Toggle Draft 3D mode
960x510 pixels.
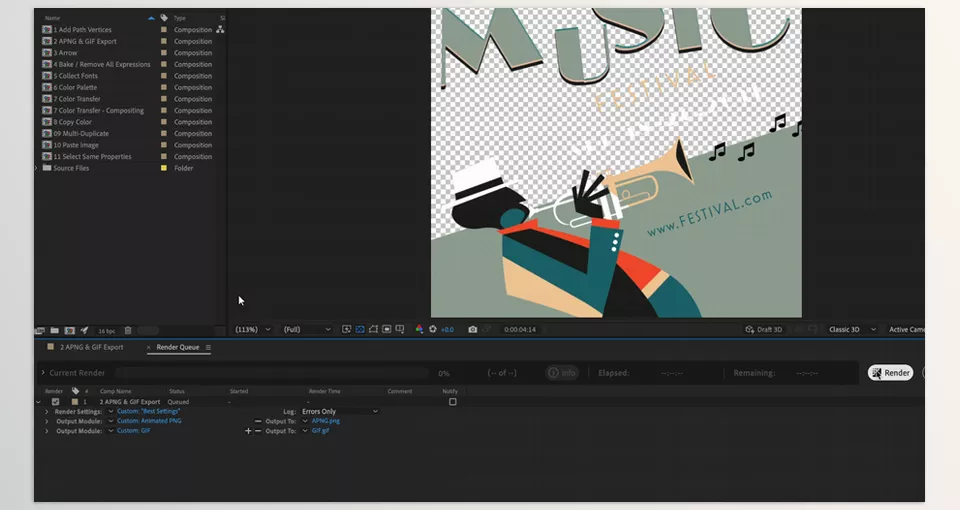pos(763,329)
